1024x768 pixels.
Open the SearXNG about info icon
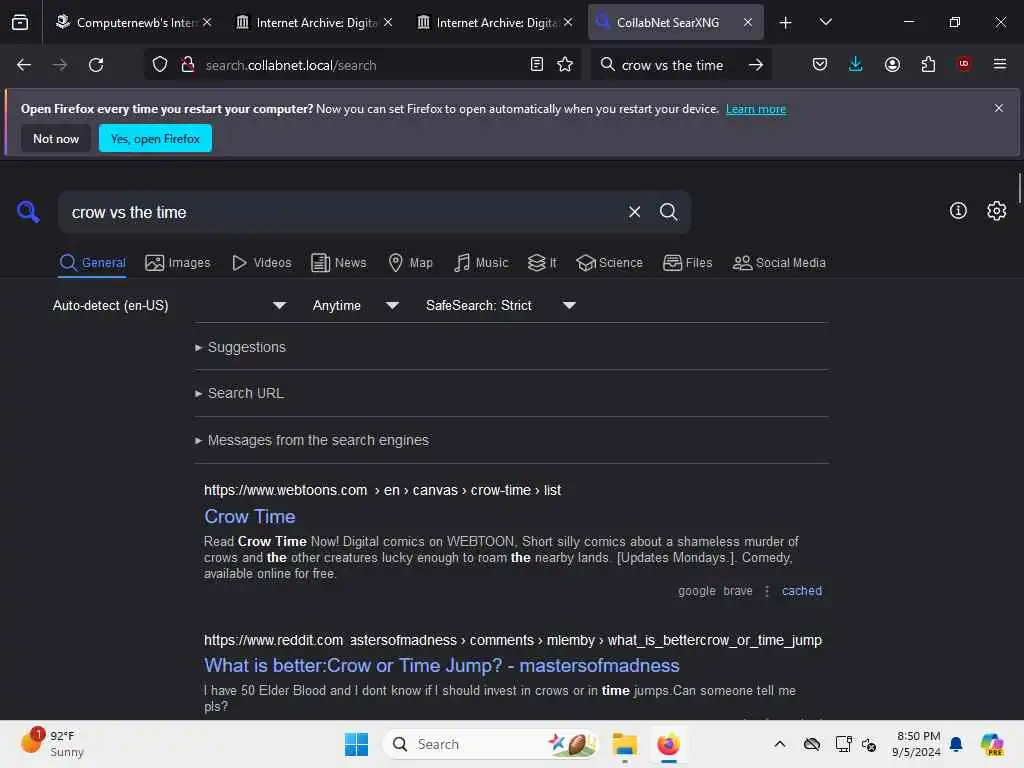tap(958, 210)
